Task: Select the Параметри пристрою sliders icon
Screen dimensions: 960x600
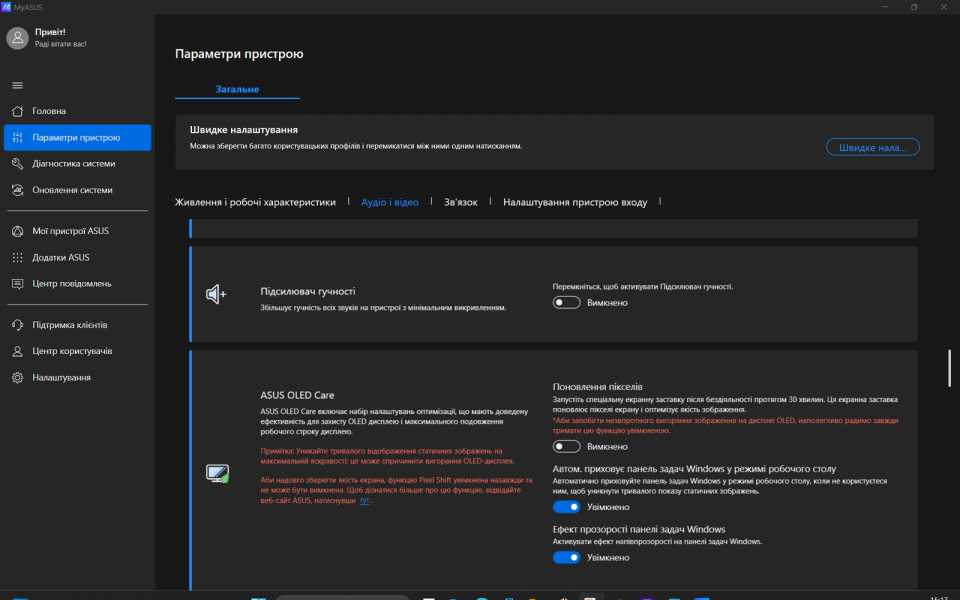Action: (17, 138)
